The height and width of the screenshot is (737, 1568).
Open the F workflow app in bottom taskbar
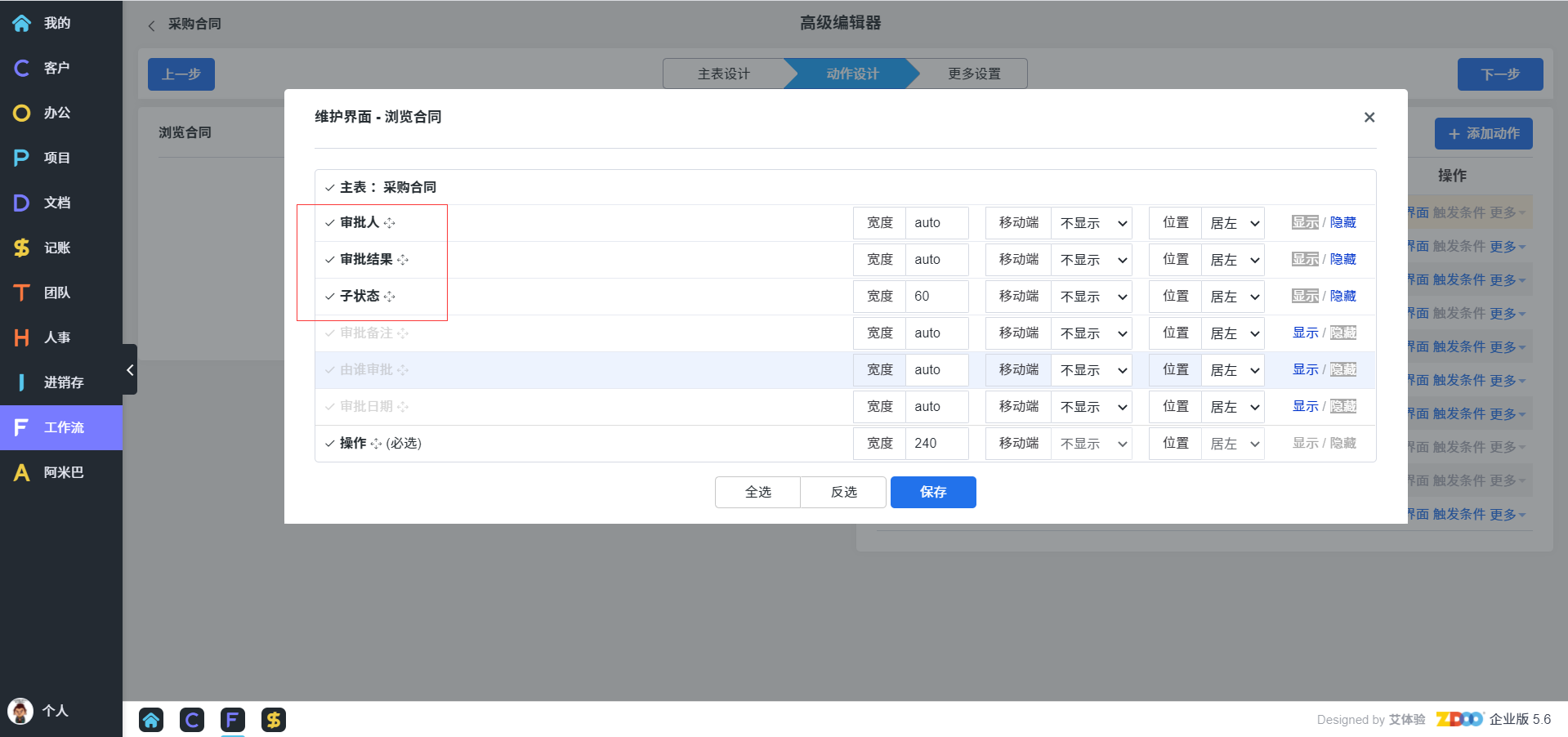233,720
